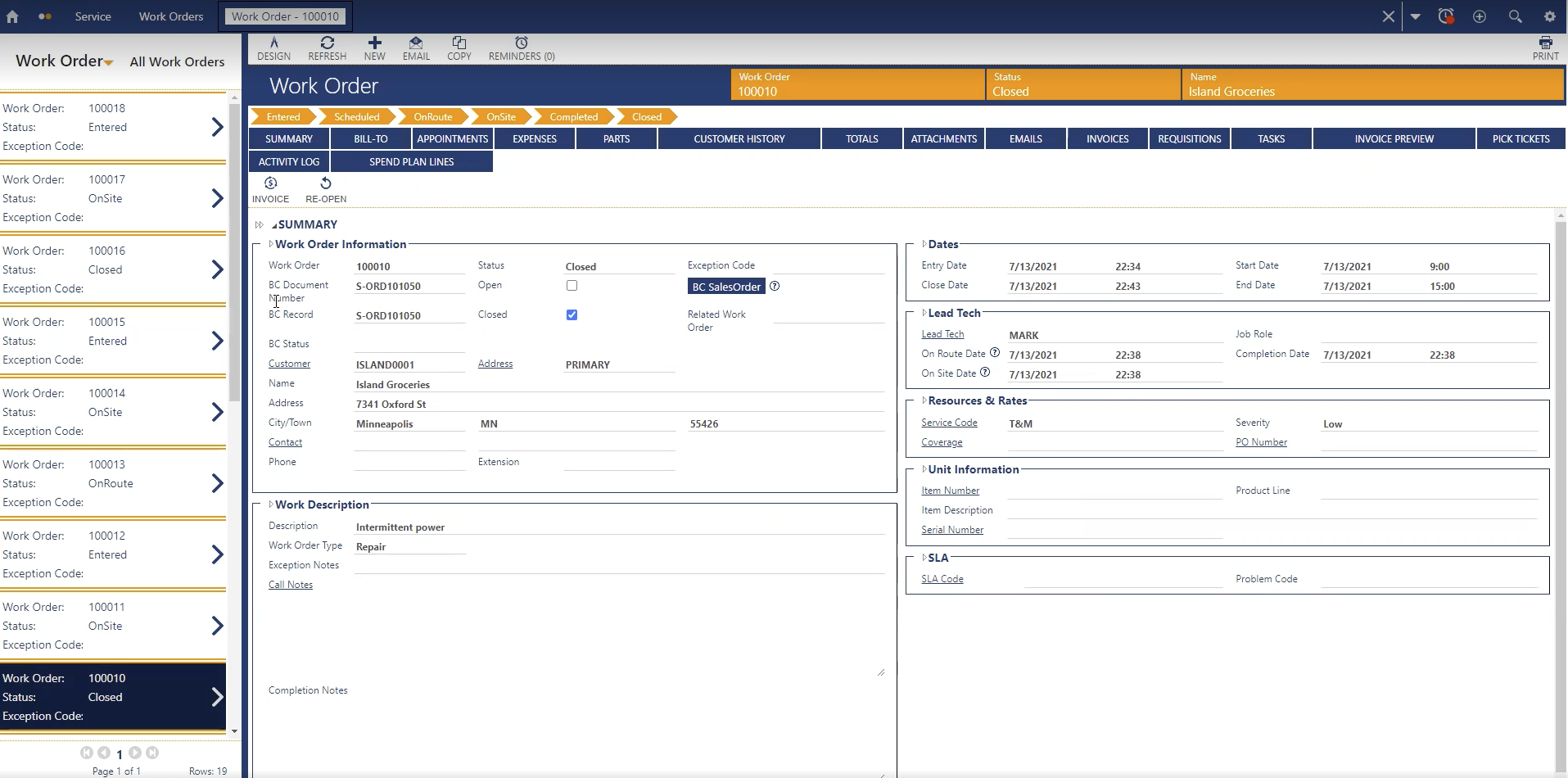Expand the Work Order list dropdown

(x=110, y=62)
